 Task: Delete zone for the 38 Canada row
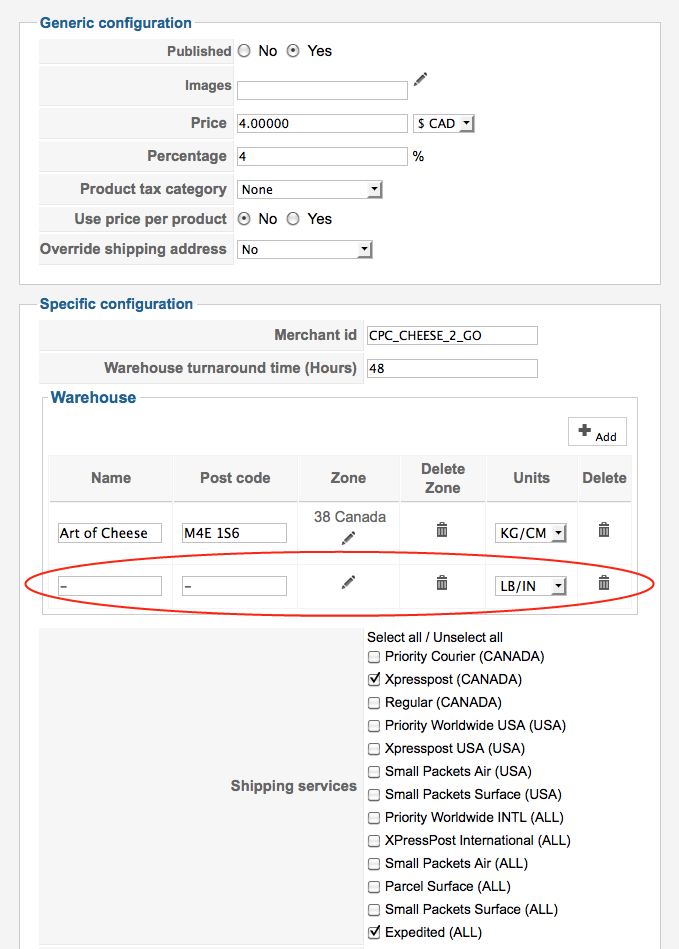[x=442, y=530]
